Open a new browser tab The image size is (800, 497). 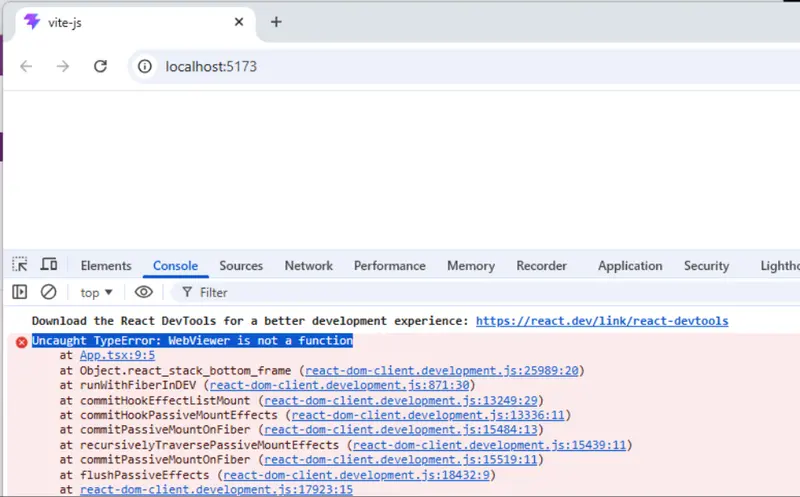coord(276,22)
